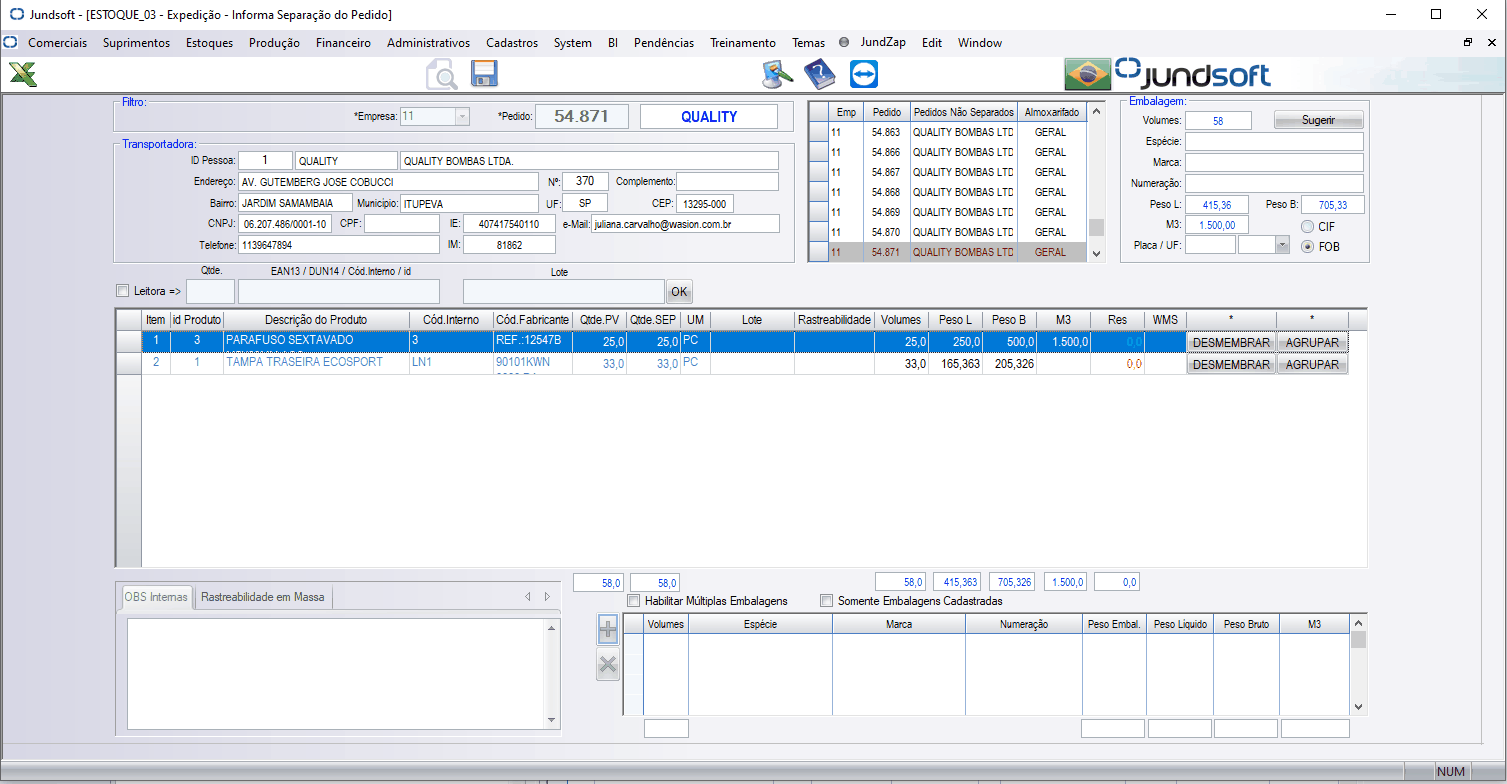Check Somente Embalagens Cadastradas
This screenshot has height=784, width=1507.
click(826, 601)
